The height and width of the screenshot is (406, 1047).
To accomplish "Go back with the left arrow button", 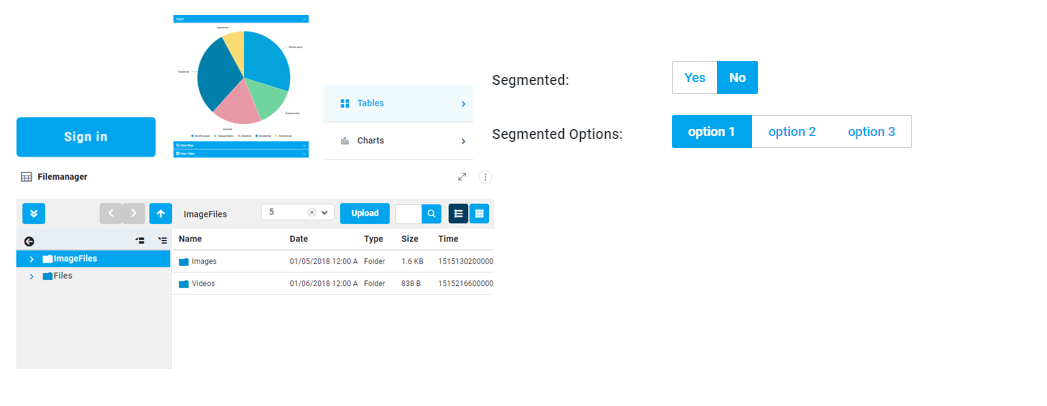I will (111, 213).
